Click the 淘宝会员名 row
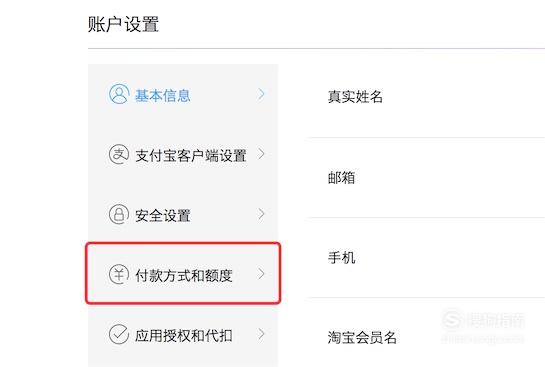This screenshot has width=545, height=367. (427, 333)
